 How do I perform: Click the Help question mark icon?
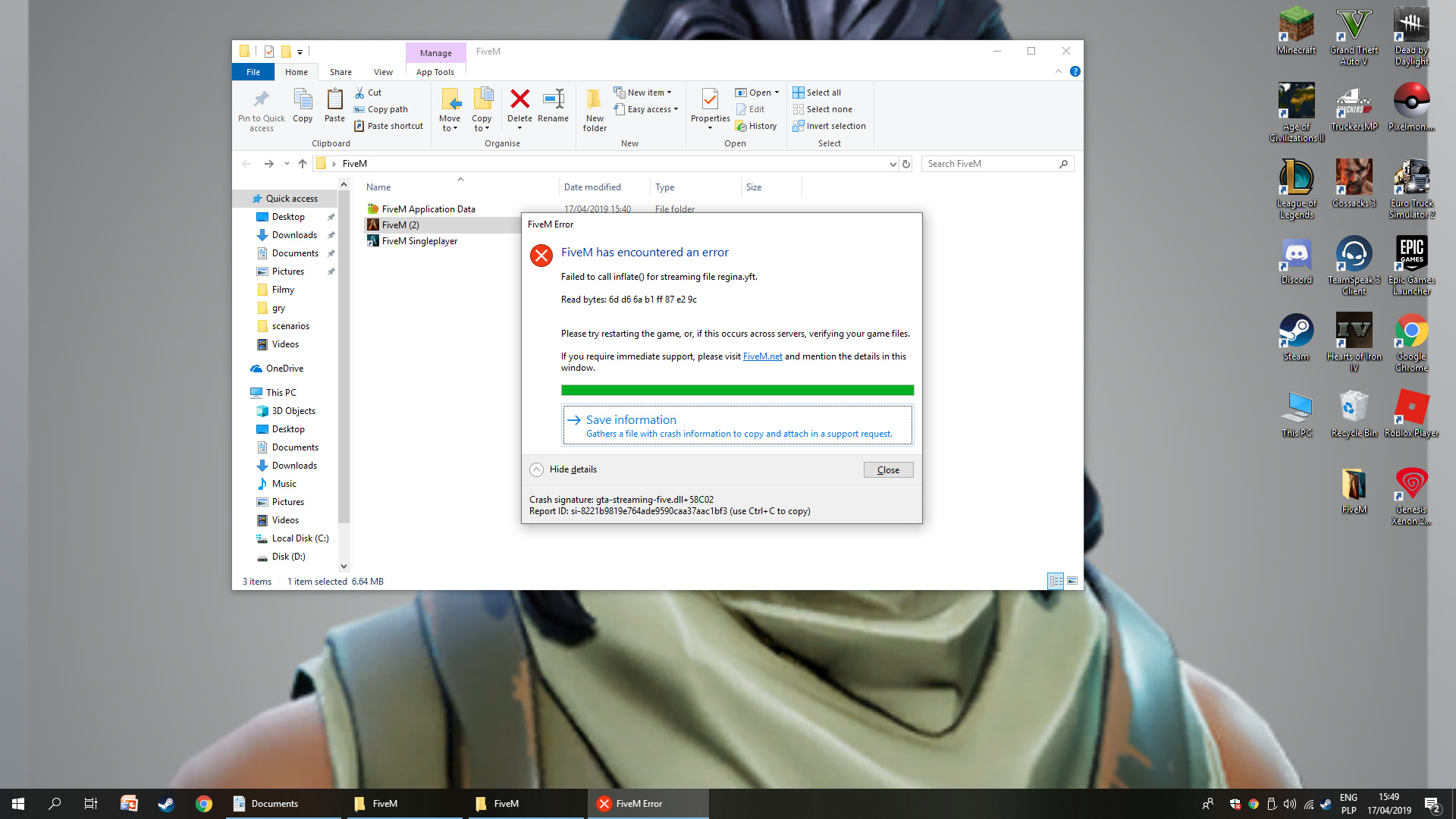pos(1075,71)
